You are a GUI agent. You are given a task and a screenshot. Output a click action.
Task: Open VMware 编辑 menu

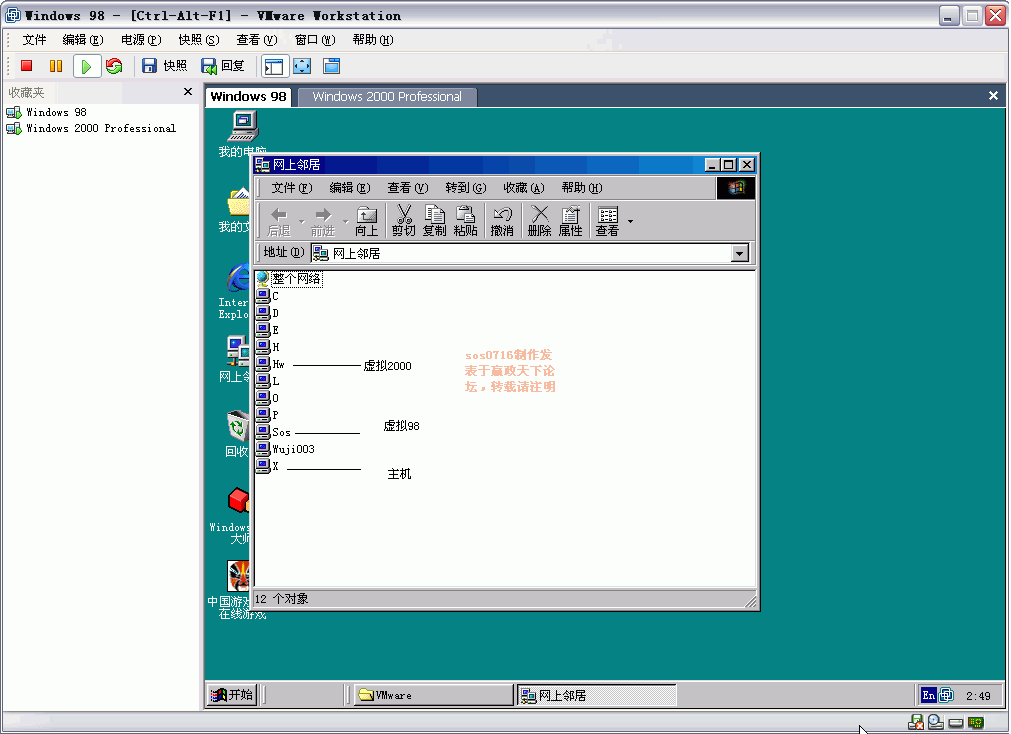pos(83,40)
